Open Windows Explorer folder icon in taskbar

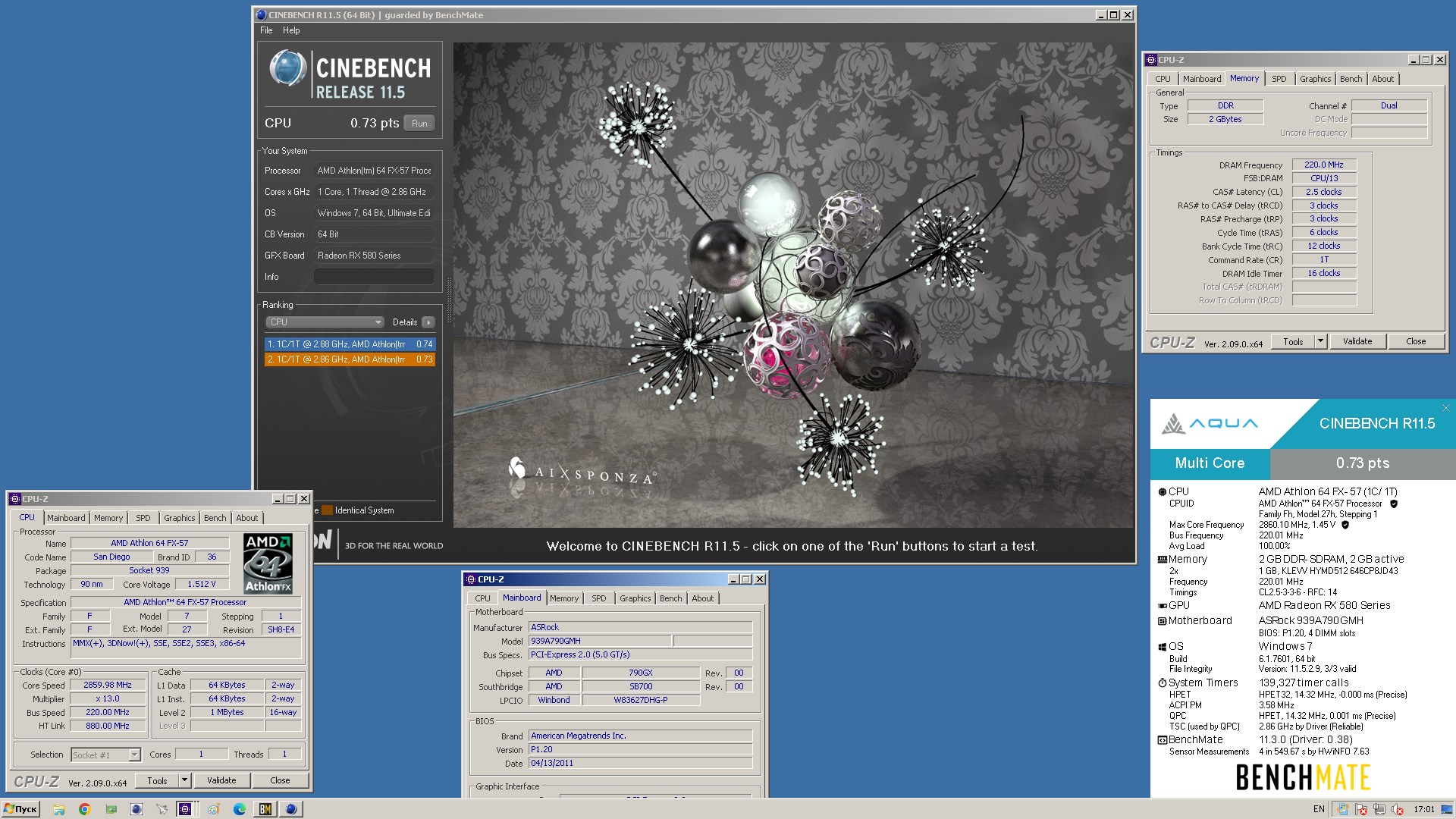pyautogui.click(x=58, y=809)
